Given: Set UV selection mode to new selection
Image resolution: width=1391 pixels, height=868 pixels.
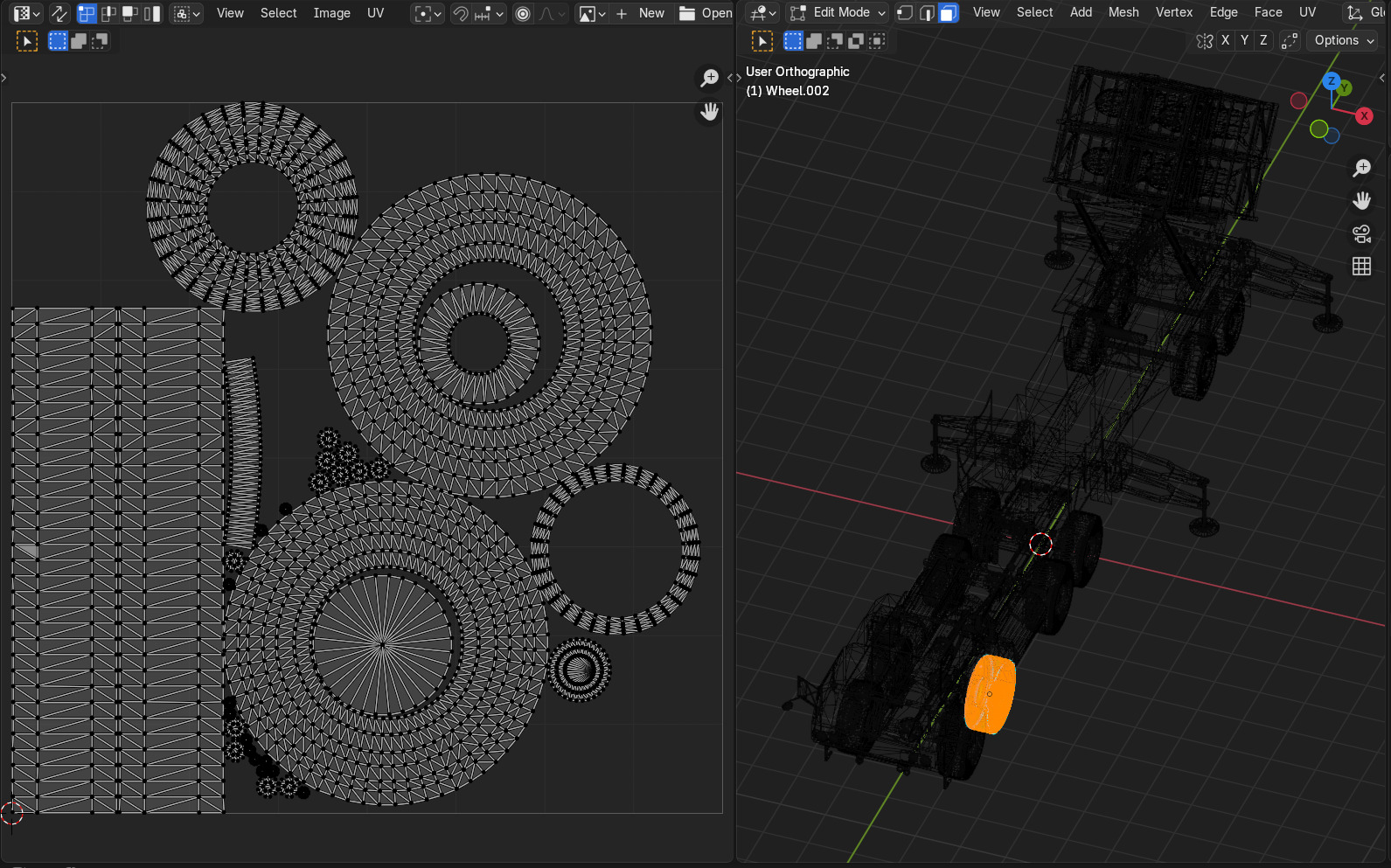Looking at the screenshot, I should [58, 41].
